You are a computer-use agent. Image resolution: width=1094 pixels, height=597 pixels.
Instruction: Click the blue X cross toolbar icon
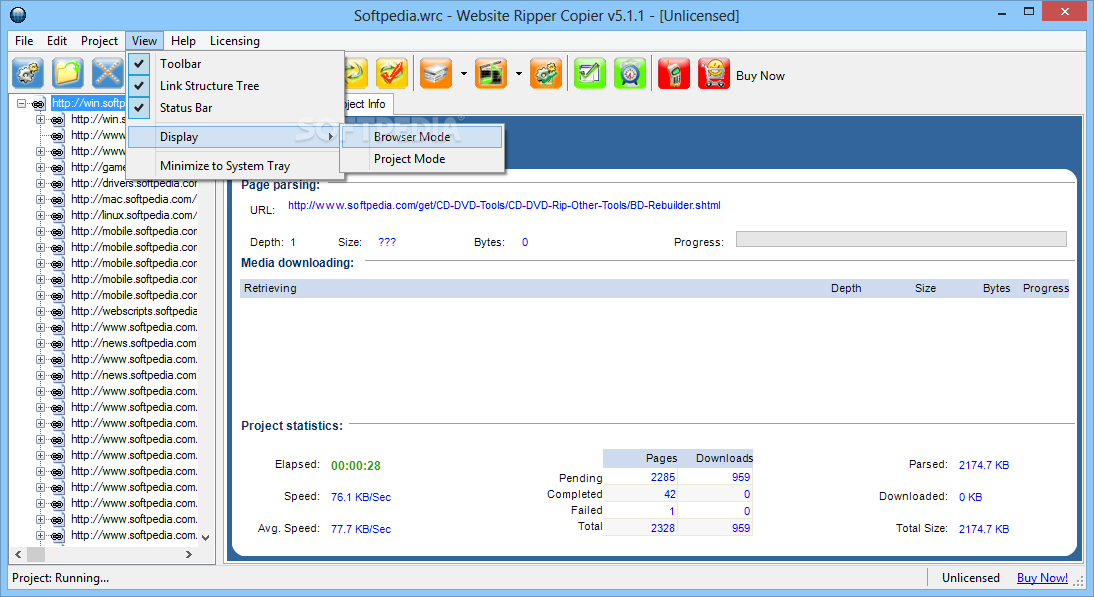coord(108,73)
